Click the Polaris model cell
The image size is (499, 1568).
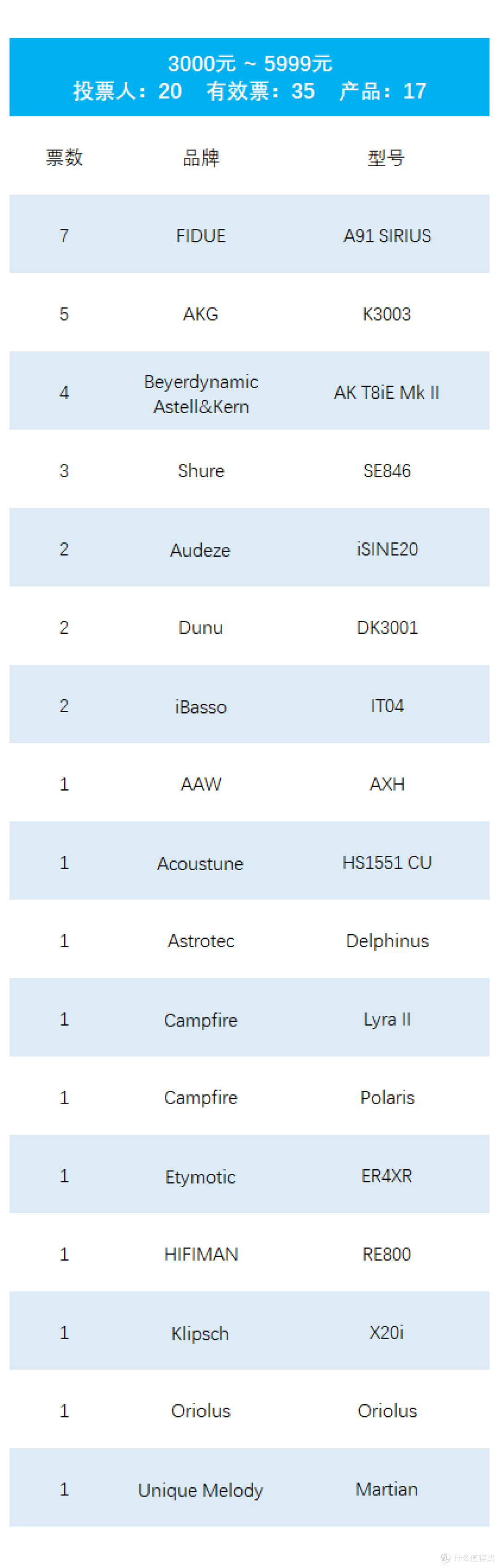tap(388, 1098)
